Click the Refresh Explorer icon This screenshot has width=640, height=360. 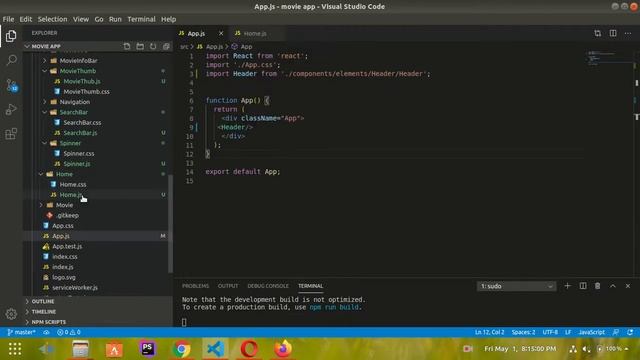[x=153, y=47]
